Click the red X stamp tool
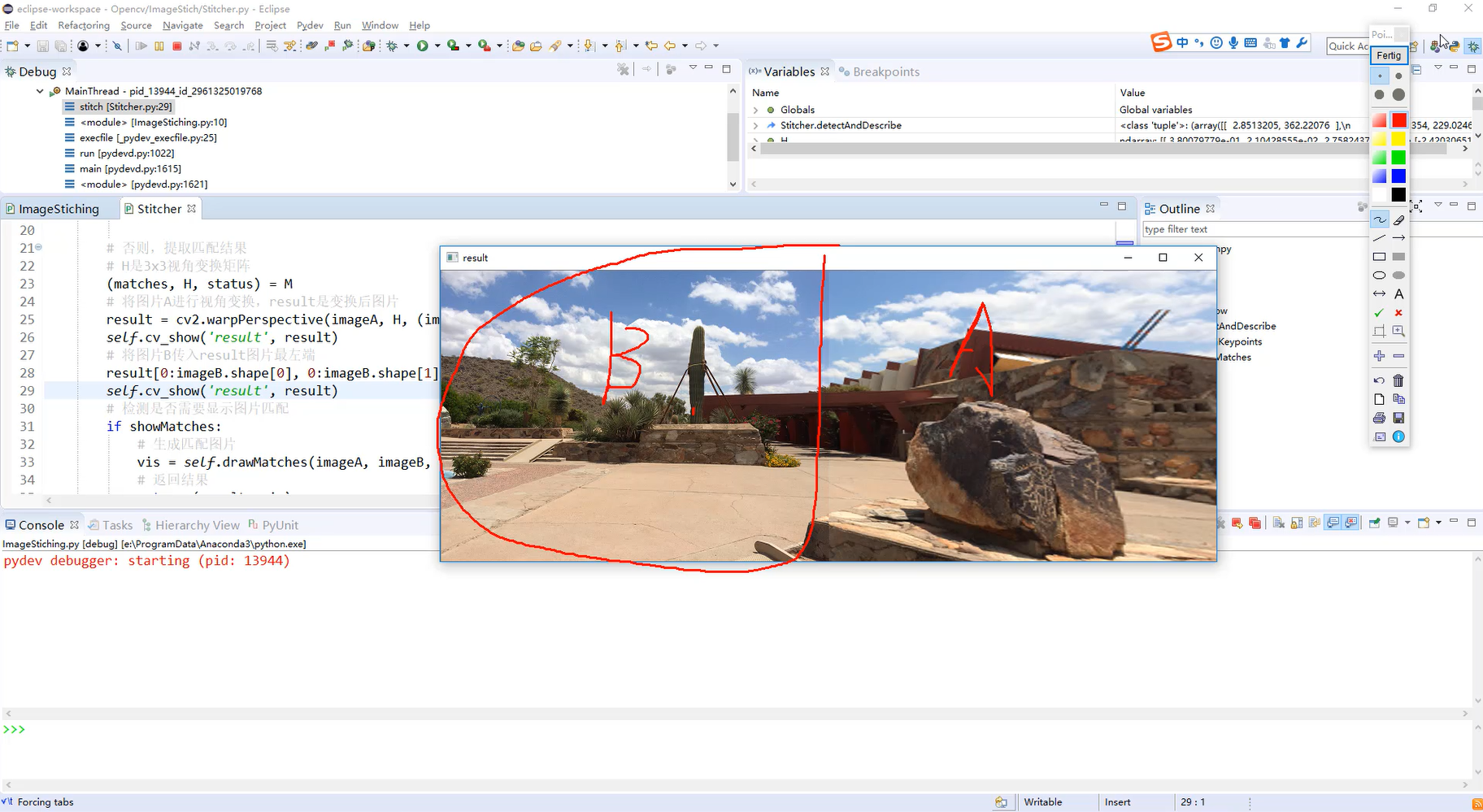1483x812 pixels. (1398, 313)
